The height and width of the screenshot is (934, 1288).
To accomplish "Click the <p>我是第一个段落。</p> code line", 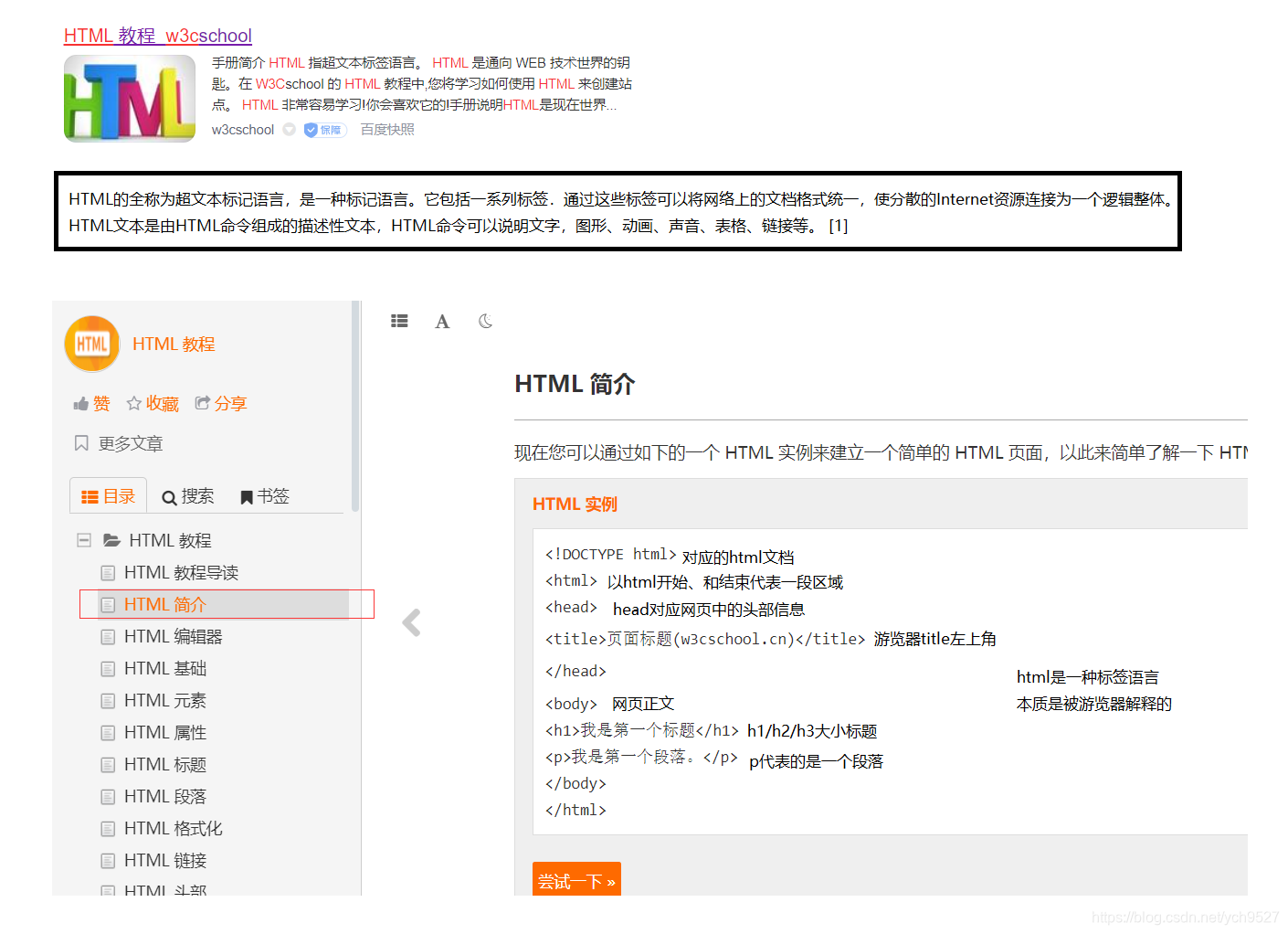I will coord(641,757).
